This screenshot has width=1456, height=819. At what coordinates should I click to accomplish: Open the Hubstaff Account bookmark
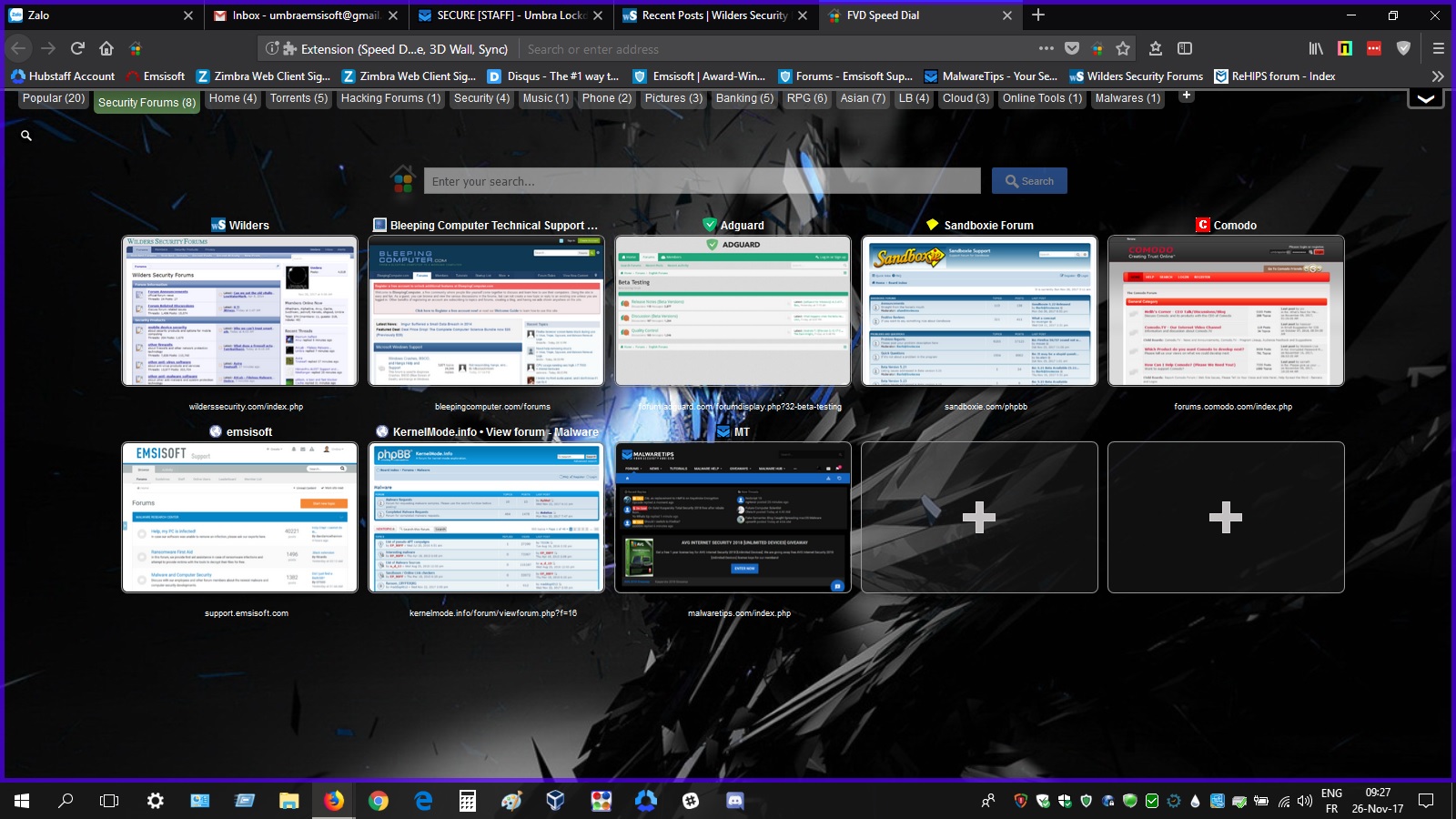tap(63, 76)
